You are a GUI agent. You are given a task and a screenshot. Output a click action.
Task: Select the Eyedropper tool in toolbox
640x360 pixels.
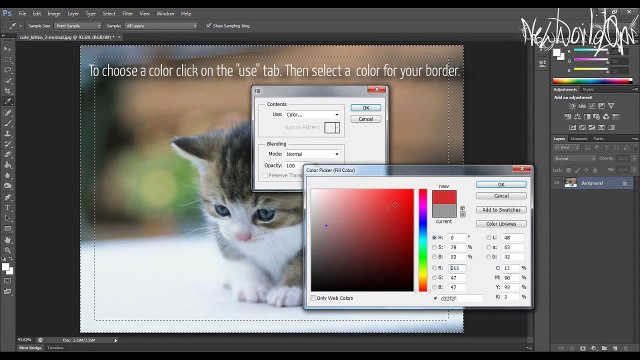point(8,101)
